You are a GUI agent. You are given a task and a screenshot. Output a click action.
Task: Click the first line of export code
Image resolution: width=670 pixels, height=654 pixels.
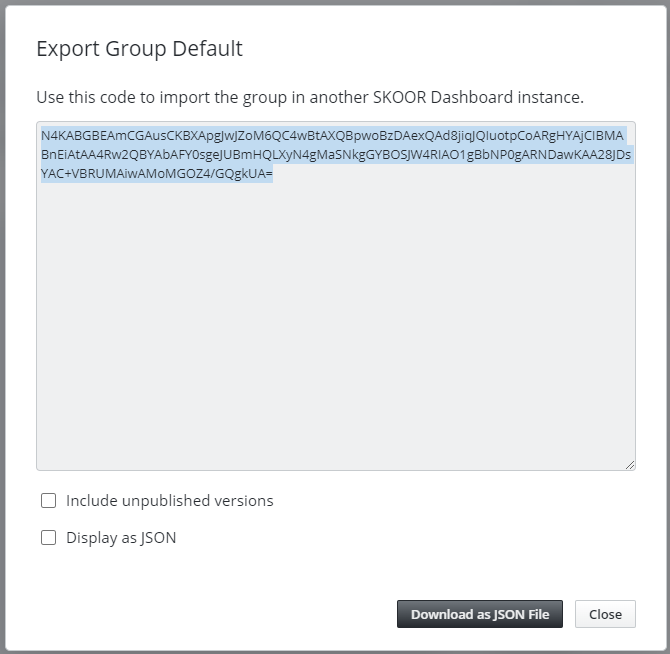[x=332, y=135]
